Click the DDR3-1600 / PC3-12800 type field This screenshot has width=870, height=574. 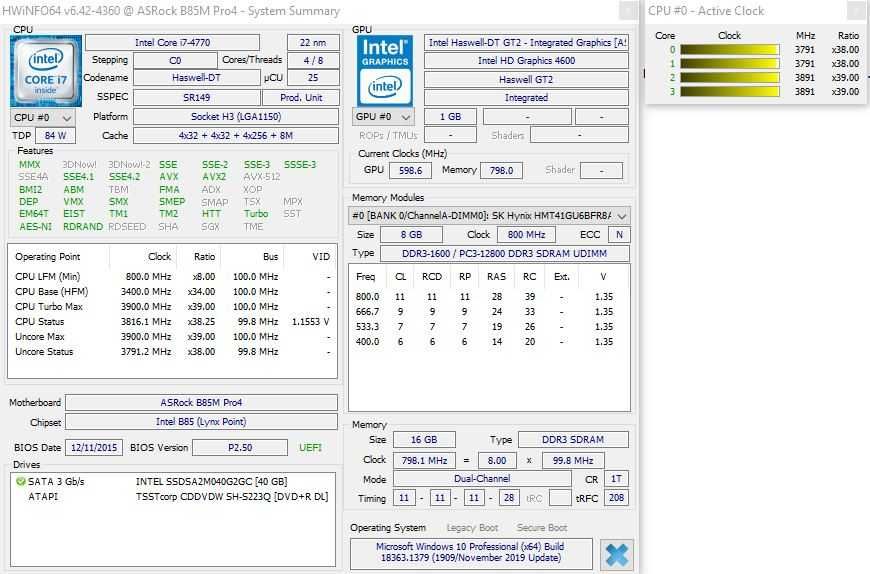[x=504, y=253]
